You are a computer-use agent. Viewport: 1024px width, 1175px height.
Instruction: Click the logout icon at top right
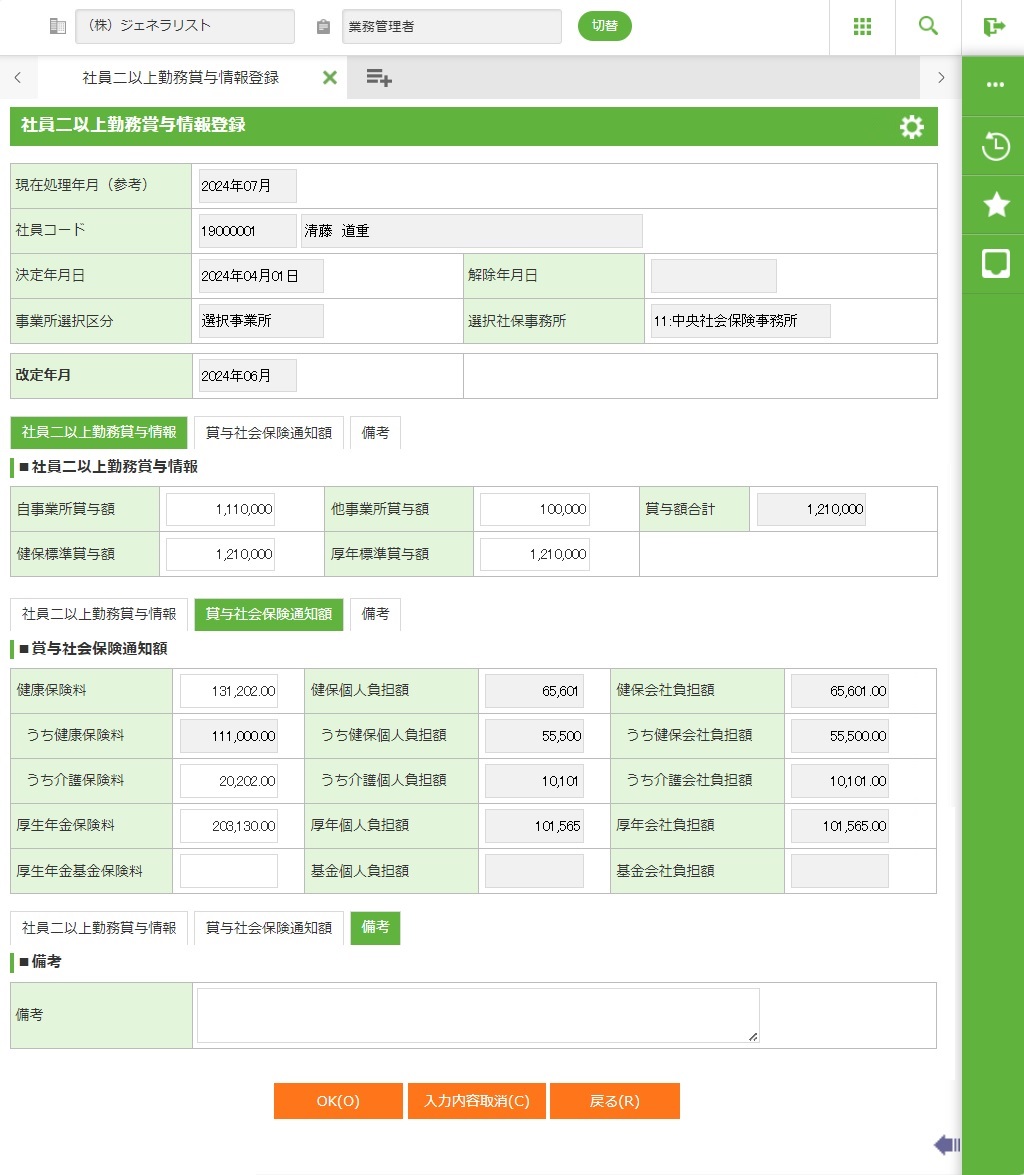993,27
